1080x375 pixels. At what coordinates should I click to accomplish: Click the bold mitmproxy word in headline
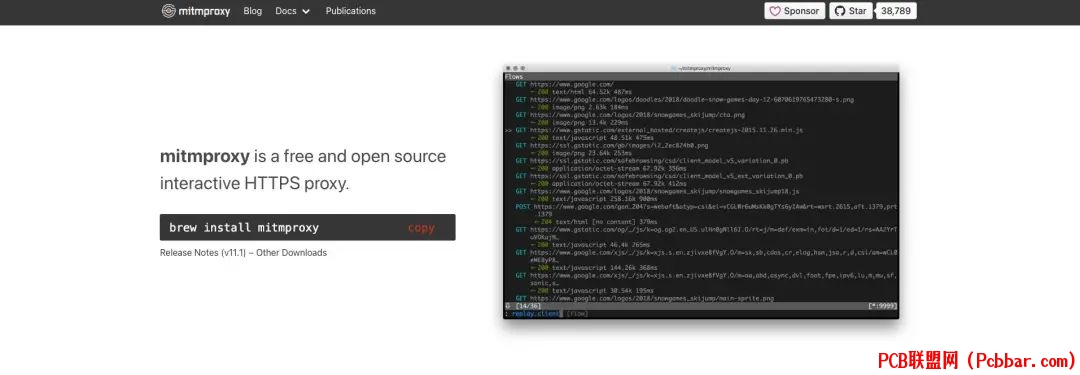click(205, 156)
